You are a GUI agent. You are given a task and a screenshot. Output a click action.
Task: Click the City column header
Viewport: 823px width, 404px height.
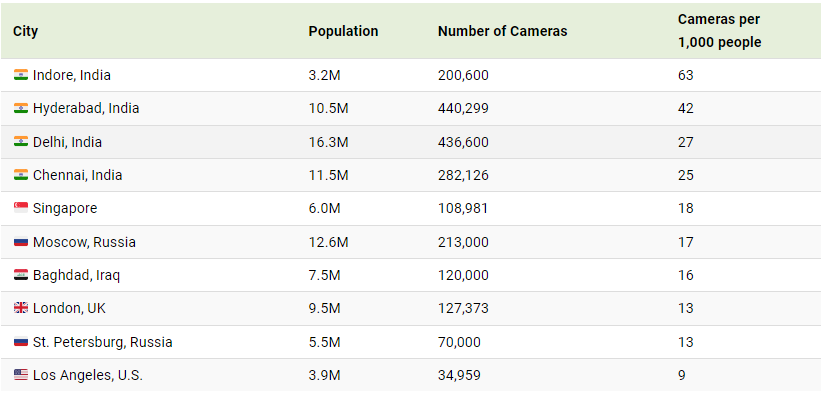[26, 31]
